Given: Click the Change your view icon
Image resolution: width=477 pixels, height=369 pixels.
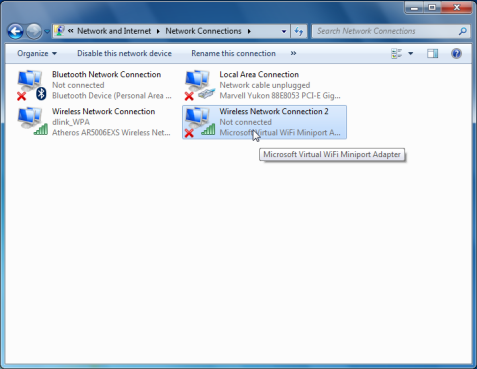Looking at the screenshot, I should [x=396, y=53].
